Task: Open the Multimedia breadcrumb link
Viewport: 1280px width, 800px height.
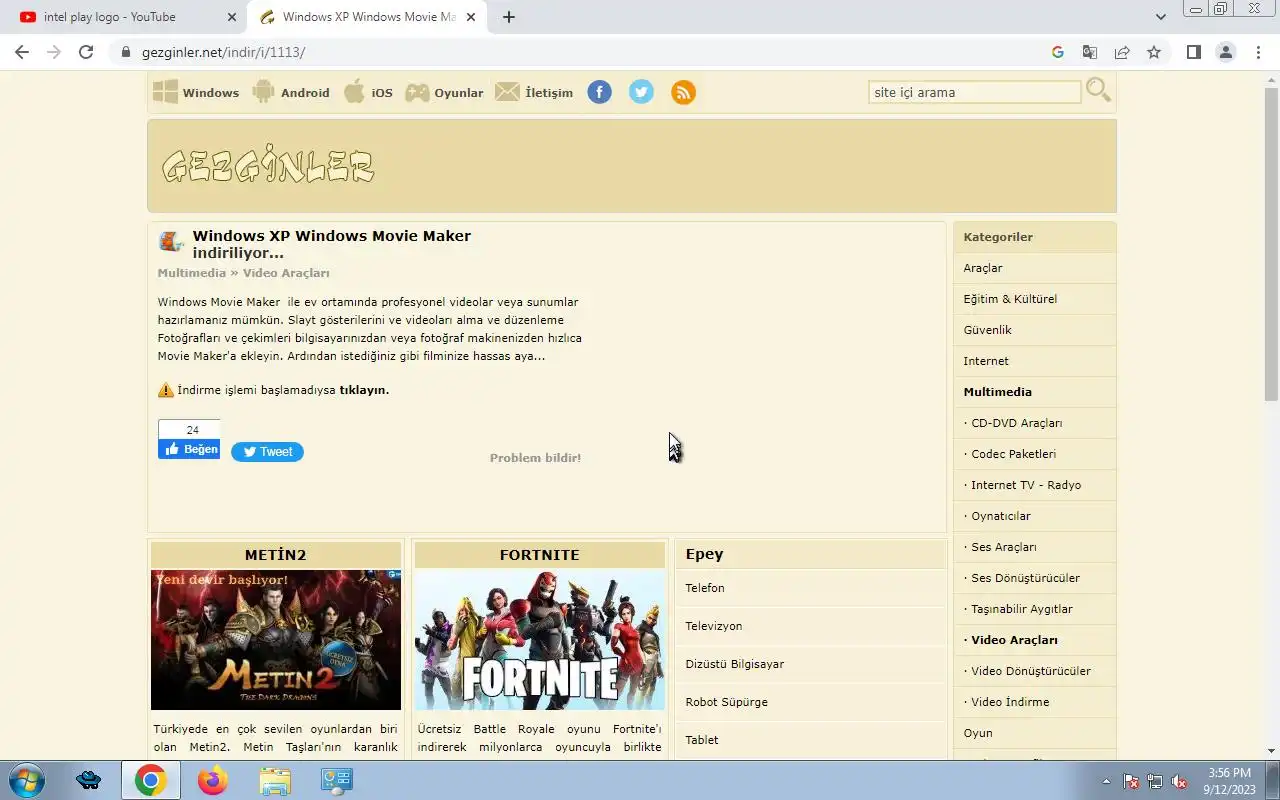Action: click(191, 273)
